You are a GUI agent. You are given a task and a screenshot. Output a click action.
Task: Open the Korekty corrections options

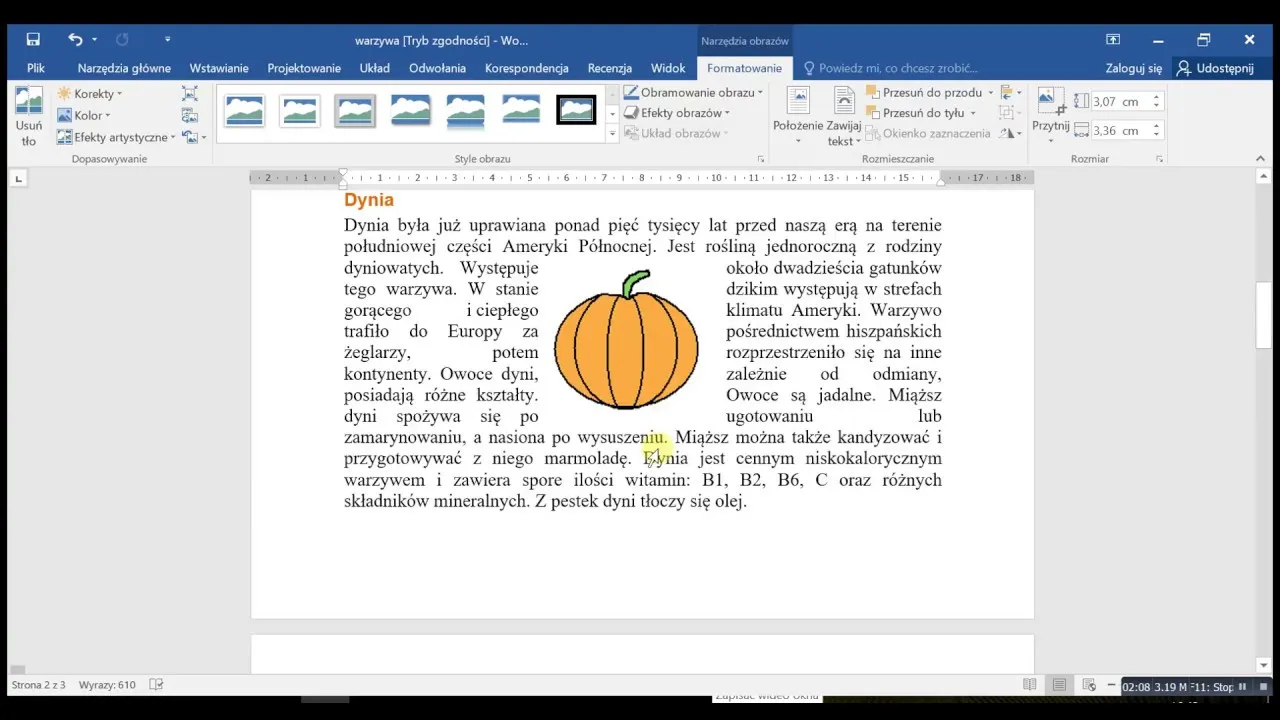pos(90,93)
